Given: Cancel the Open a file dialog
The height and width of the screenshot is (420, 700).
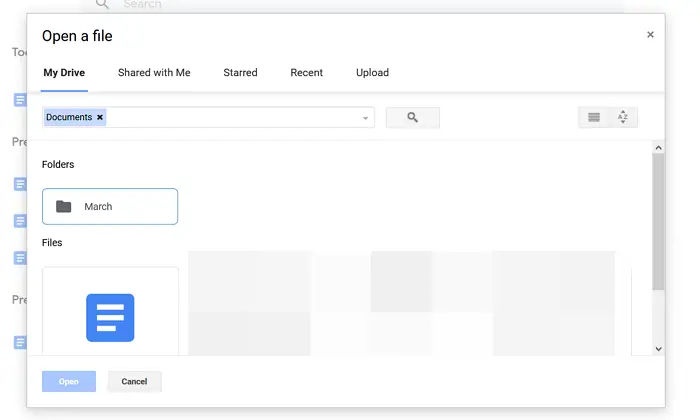Looking at the screenshot, I should click(x=134, y=382).
